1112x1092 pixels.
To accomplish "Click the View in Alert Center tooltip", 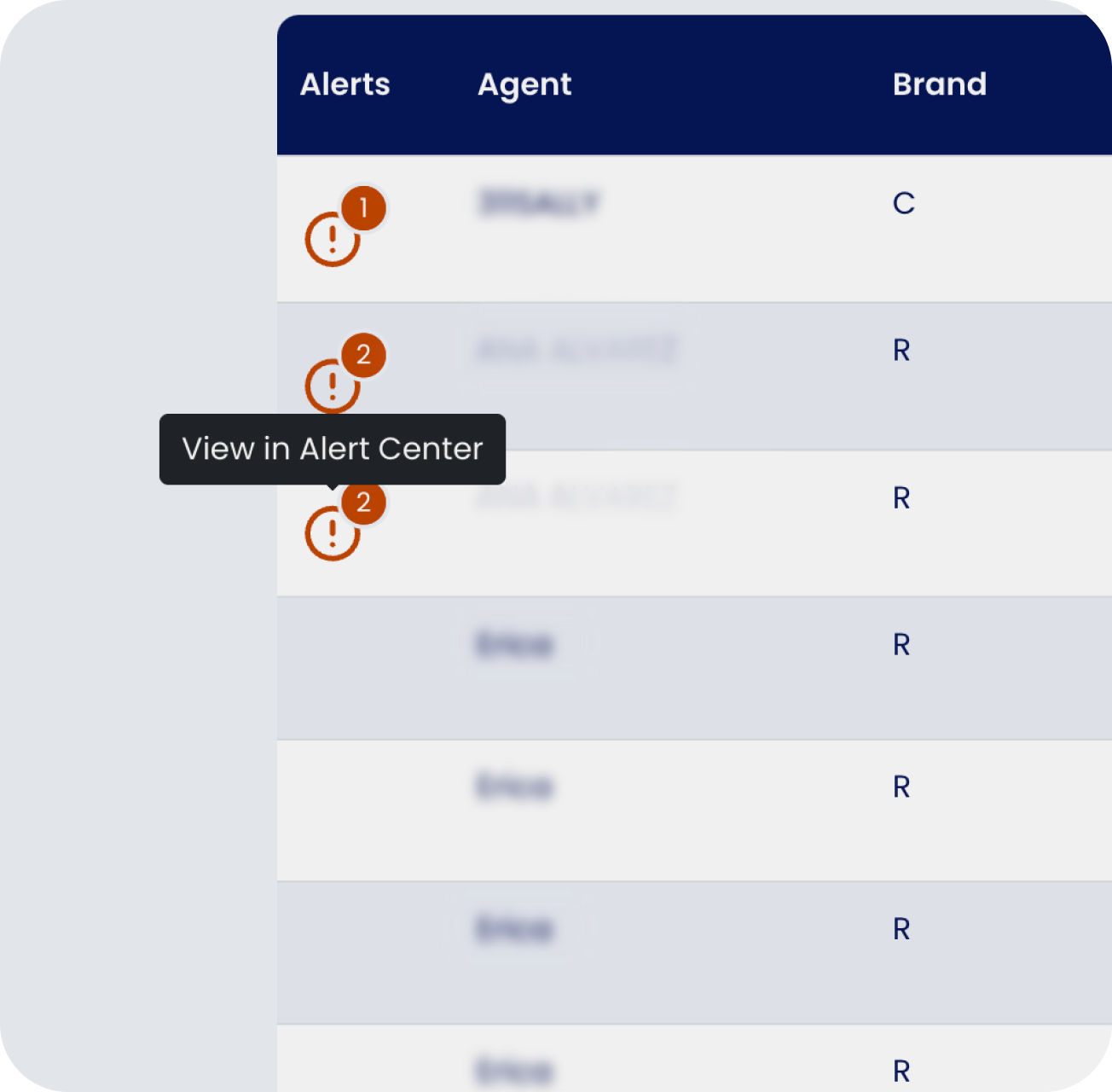I will pos(333,449).
